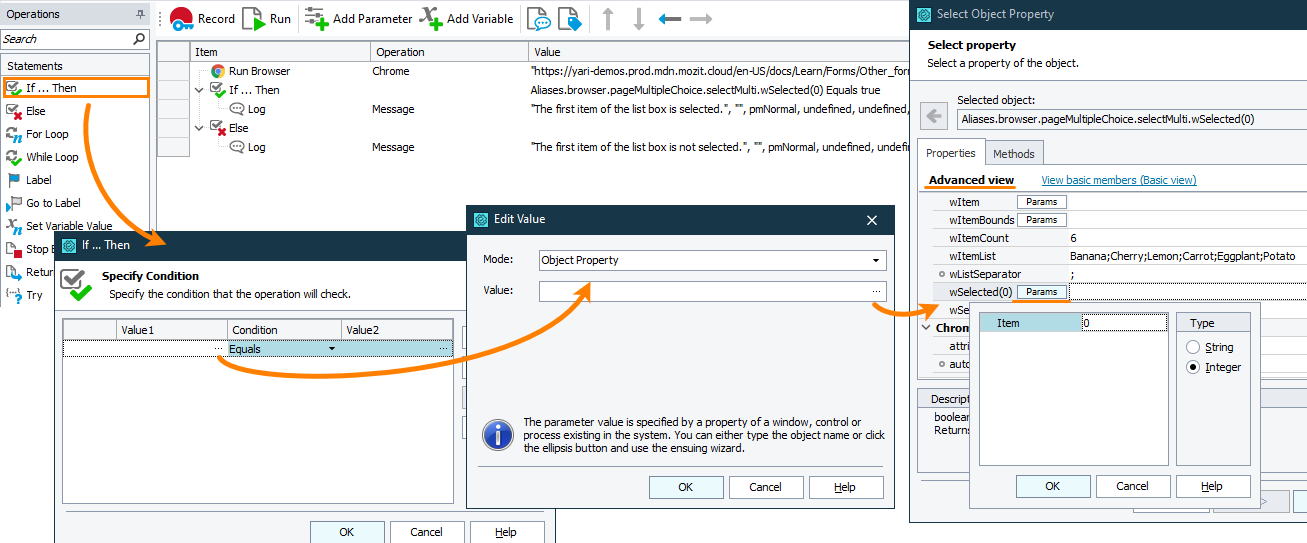
Task: Click View basic members (Basic view) link
Action: (x=1119, y=180)
